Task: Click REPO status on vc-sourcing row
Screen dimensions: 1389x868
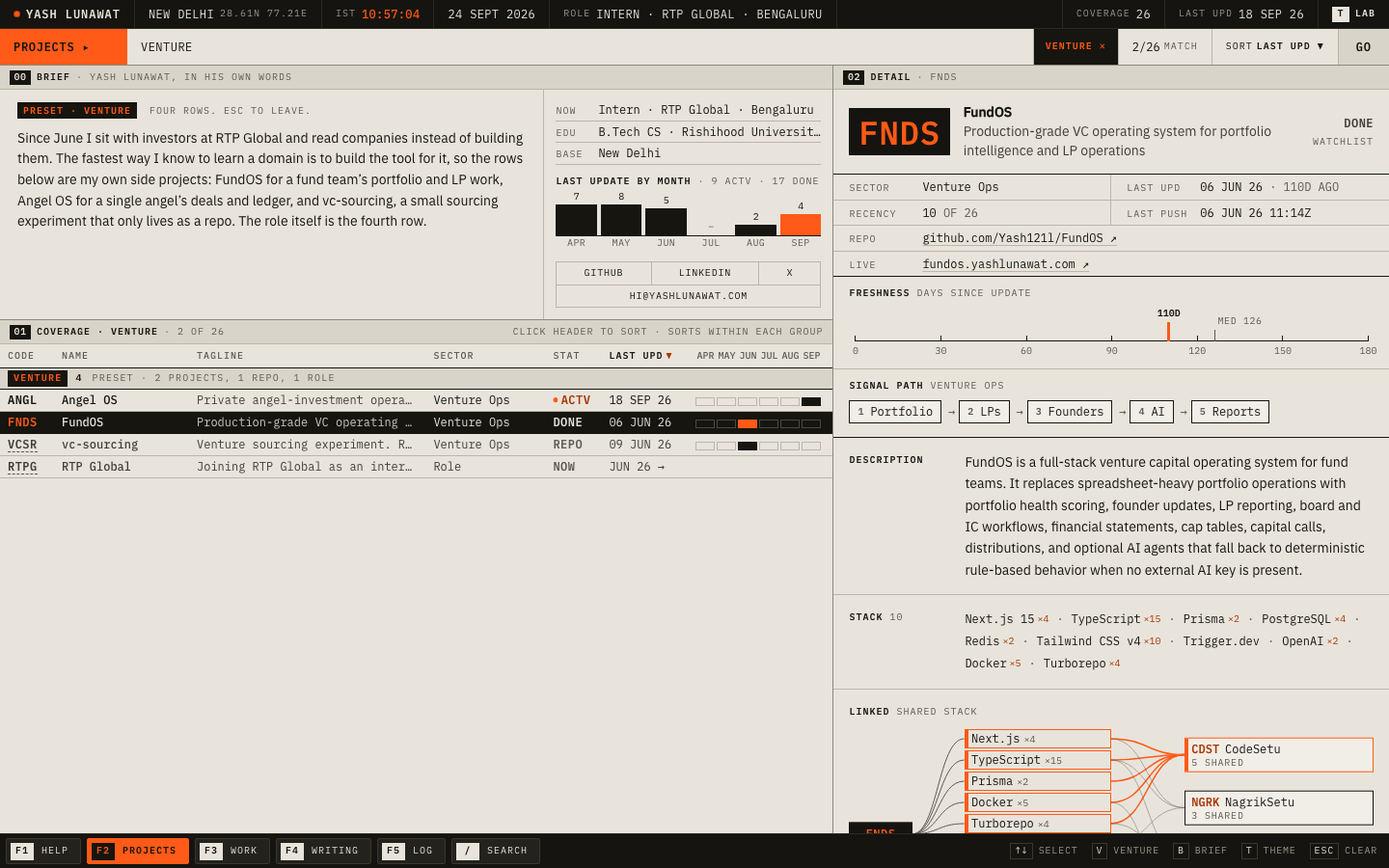Action: point(567,445)
